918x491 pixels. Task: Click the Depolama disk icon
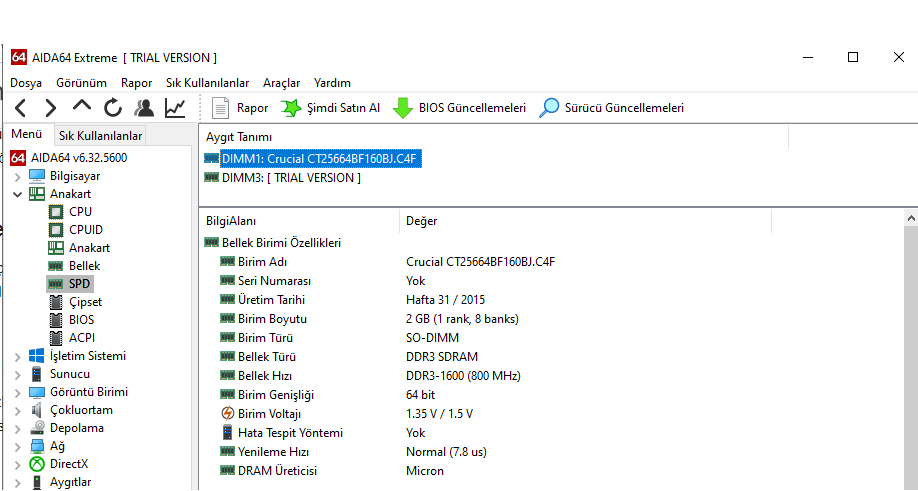[x=37, y=428]
